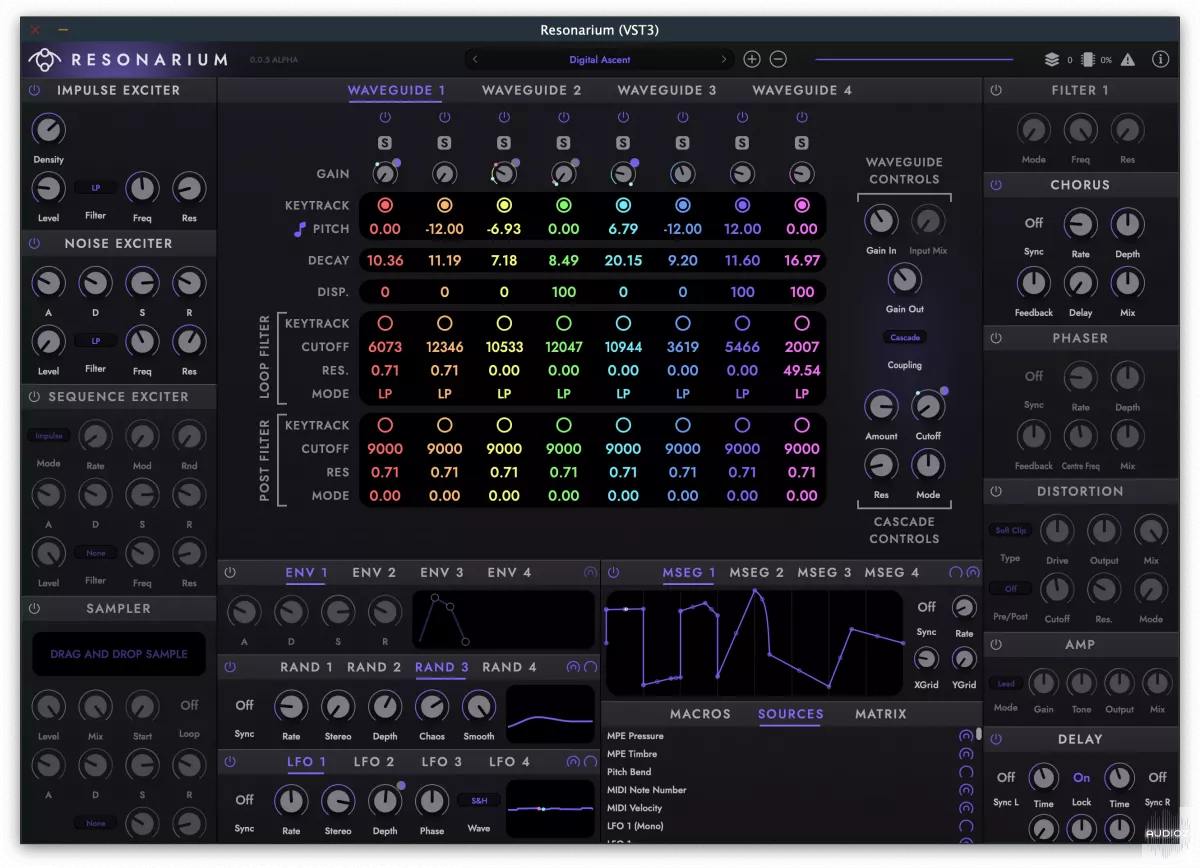Toggle the first red Keytrack radio button
Image resolution: width=1200 pixels, height=868 pixels.
(x=385, y=205)
